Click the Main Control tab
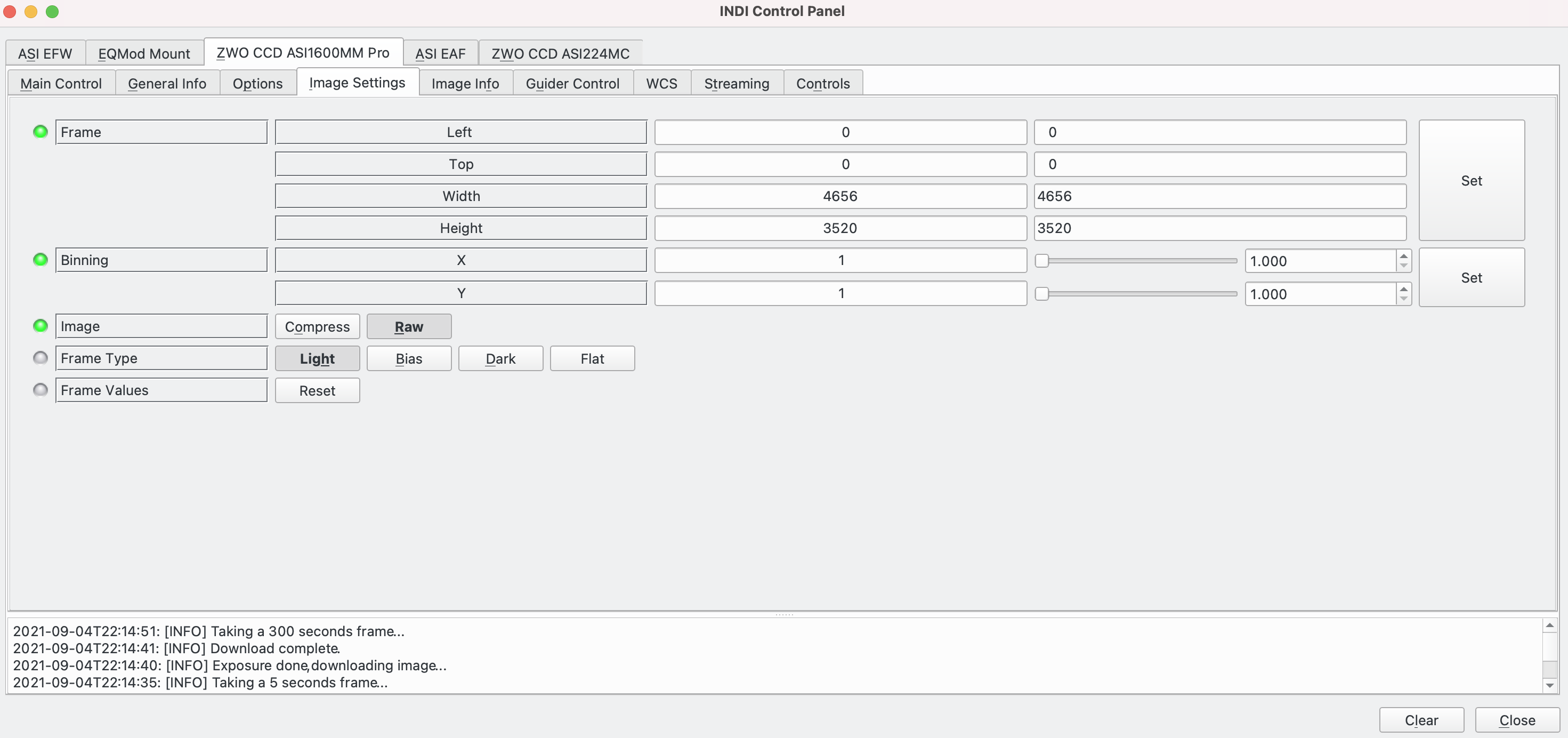 coord(61,83)
